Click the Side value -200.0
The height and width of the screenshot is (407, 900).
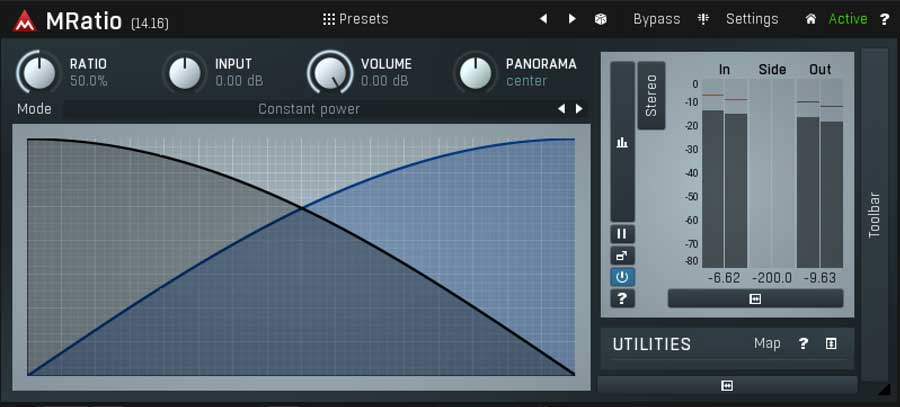(772, 278)
